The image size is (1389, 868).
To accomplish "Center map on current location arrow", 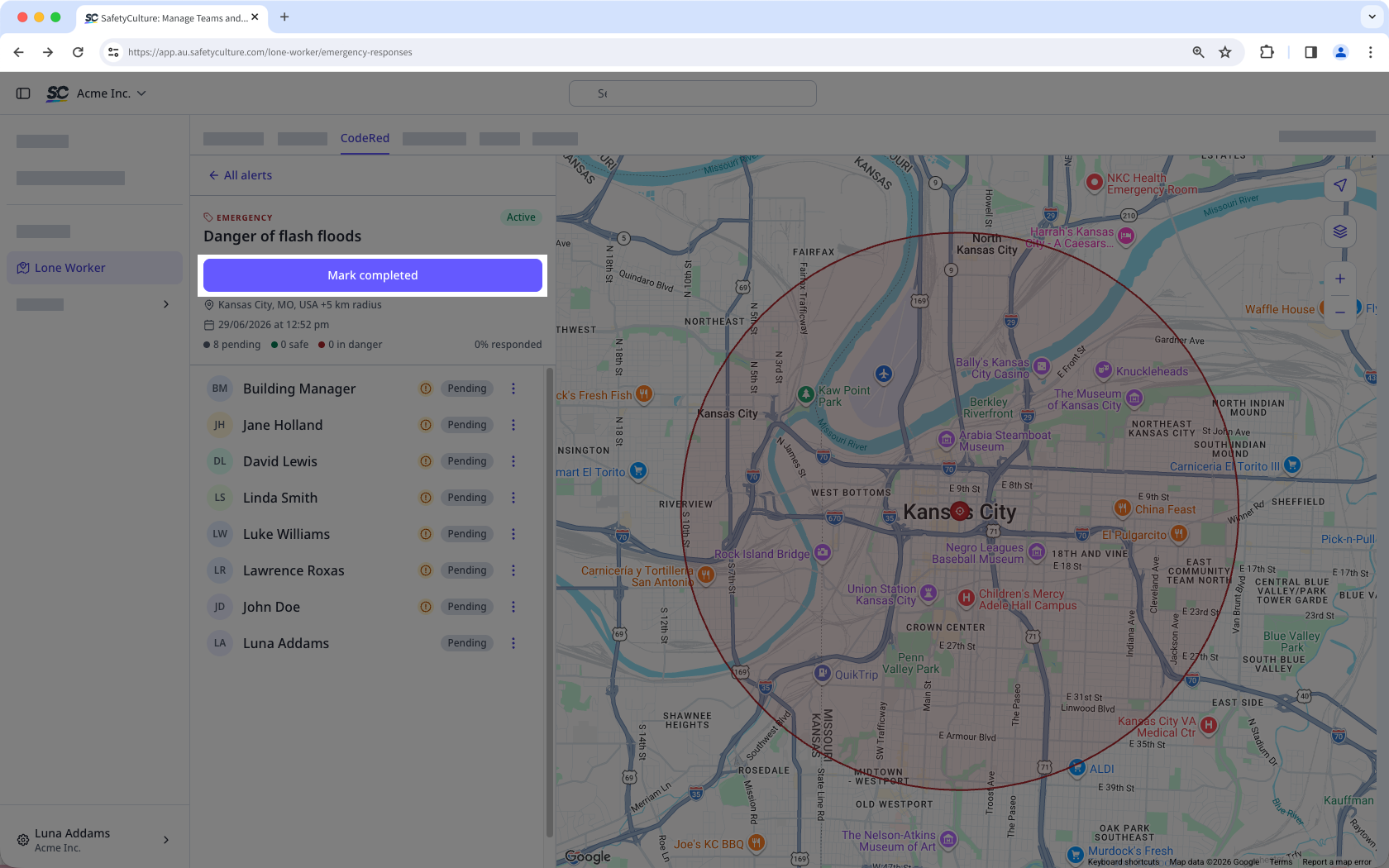I will (1339, 185).
